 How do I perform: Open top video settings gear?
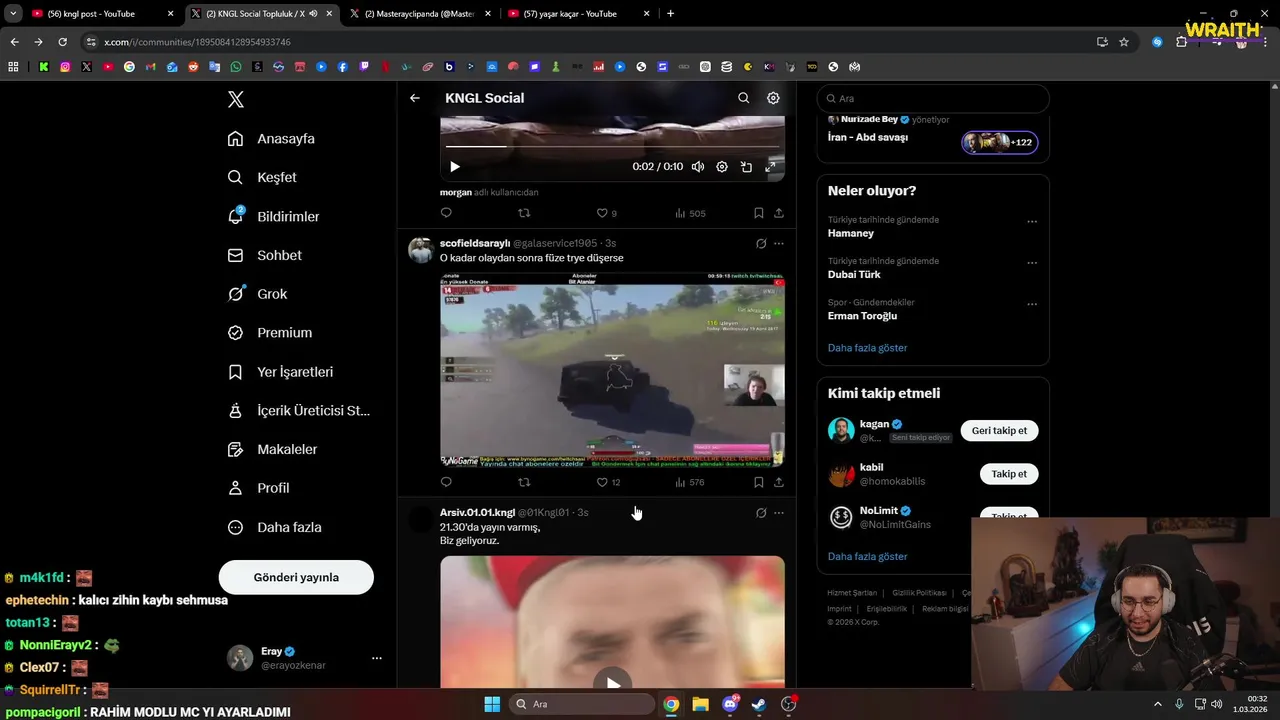tap(722, 167)
